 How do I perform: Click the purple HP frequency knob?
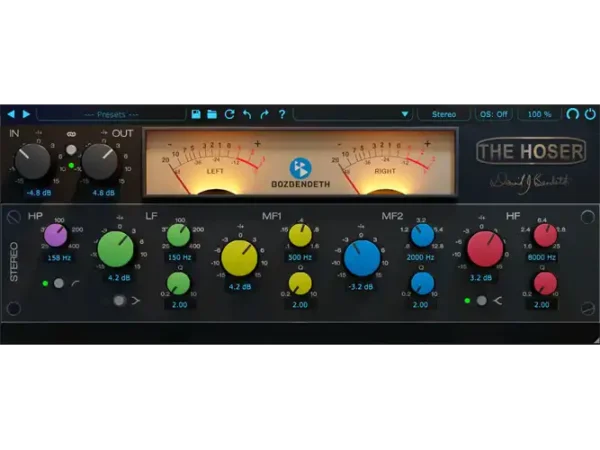[x=55, y=236]
